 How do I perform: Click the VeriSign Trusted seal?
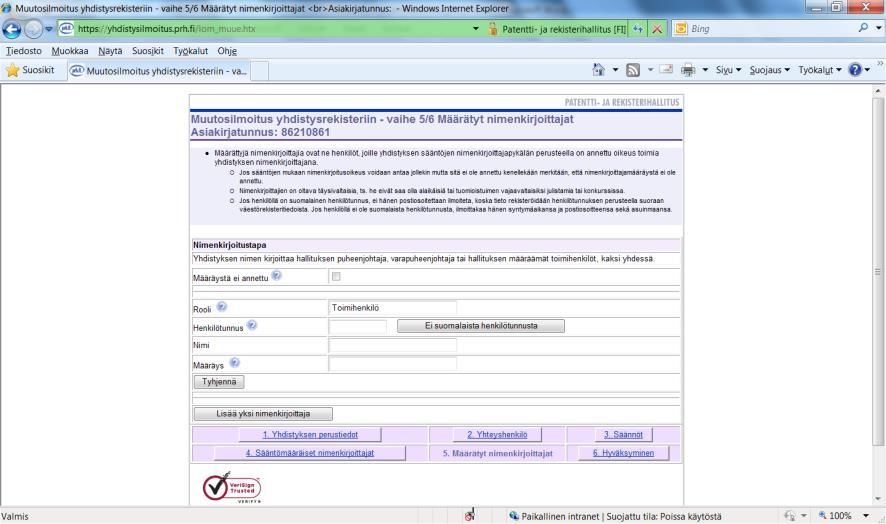tap(232, 487)
